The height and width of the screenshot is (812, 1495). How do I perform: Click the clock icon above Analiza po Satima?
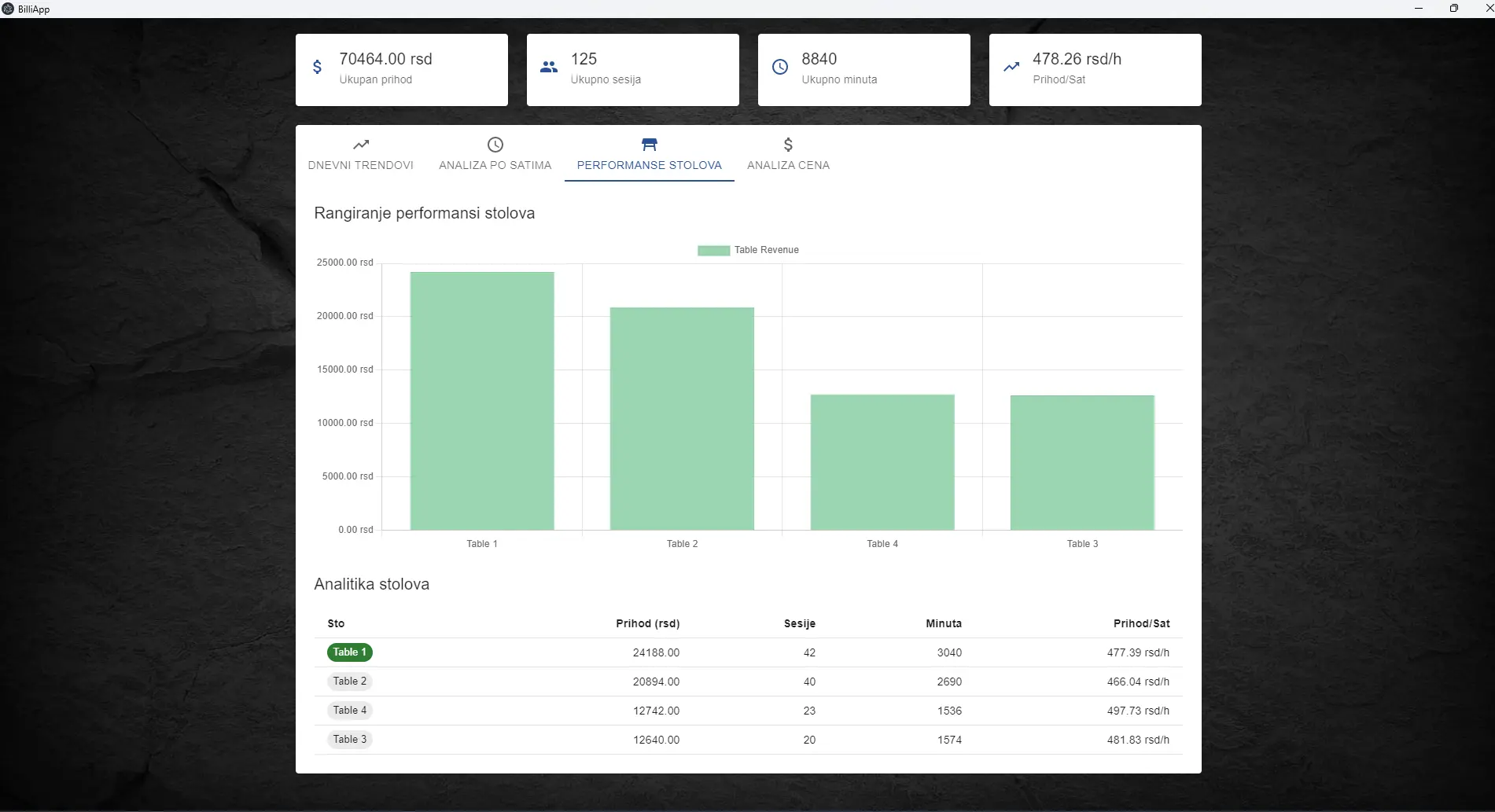(495, 145)
